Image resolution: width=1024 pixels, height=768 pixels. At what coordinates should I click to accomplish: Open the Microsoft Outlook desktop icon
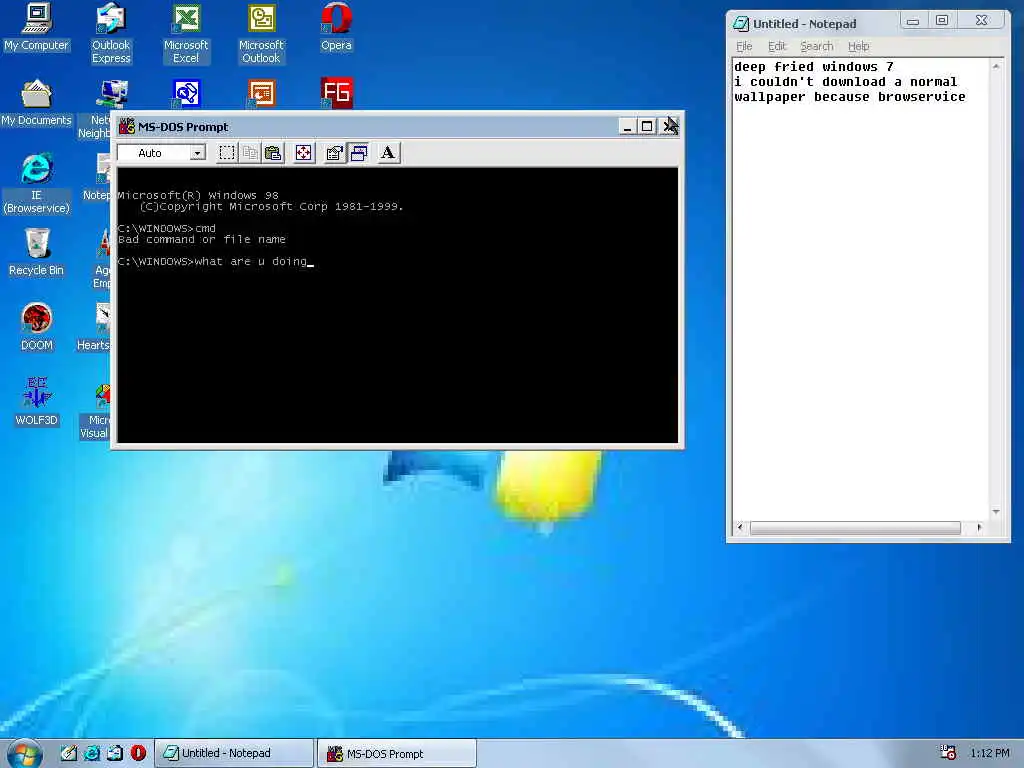261,34
